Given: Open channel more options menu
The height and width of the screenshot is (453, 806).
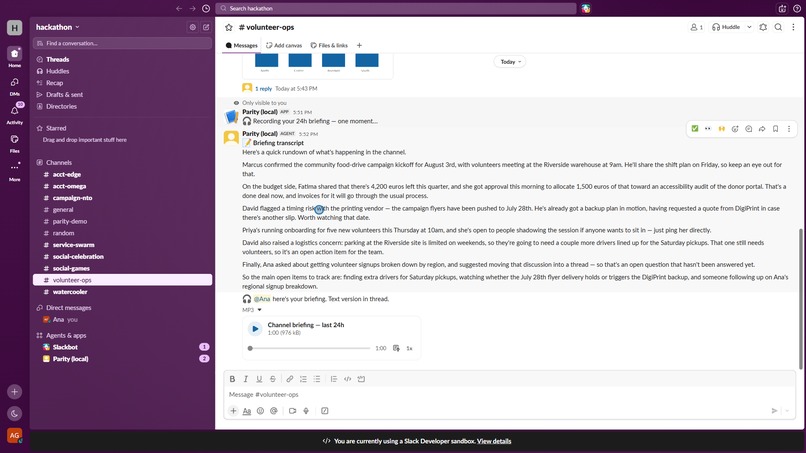Looking at the screenshot, I should click(793, 27).
